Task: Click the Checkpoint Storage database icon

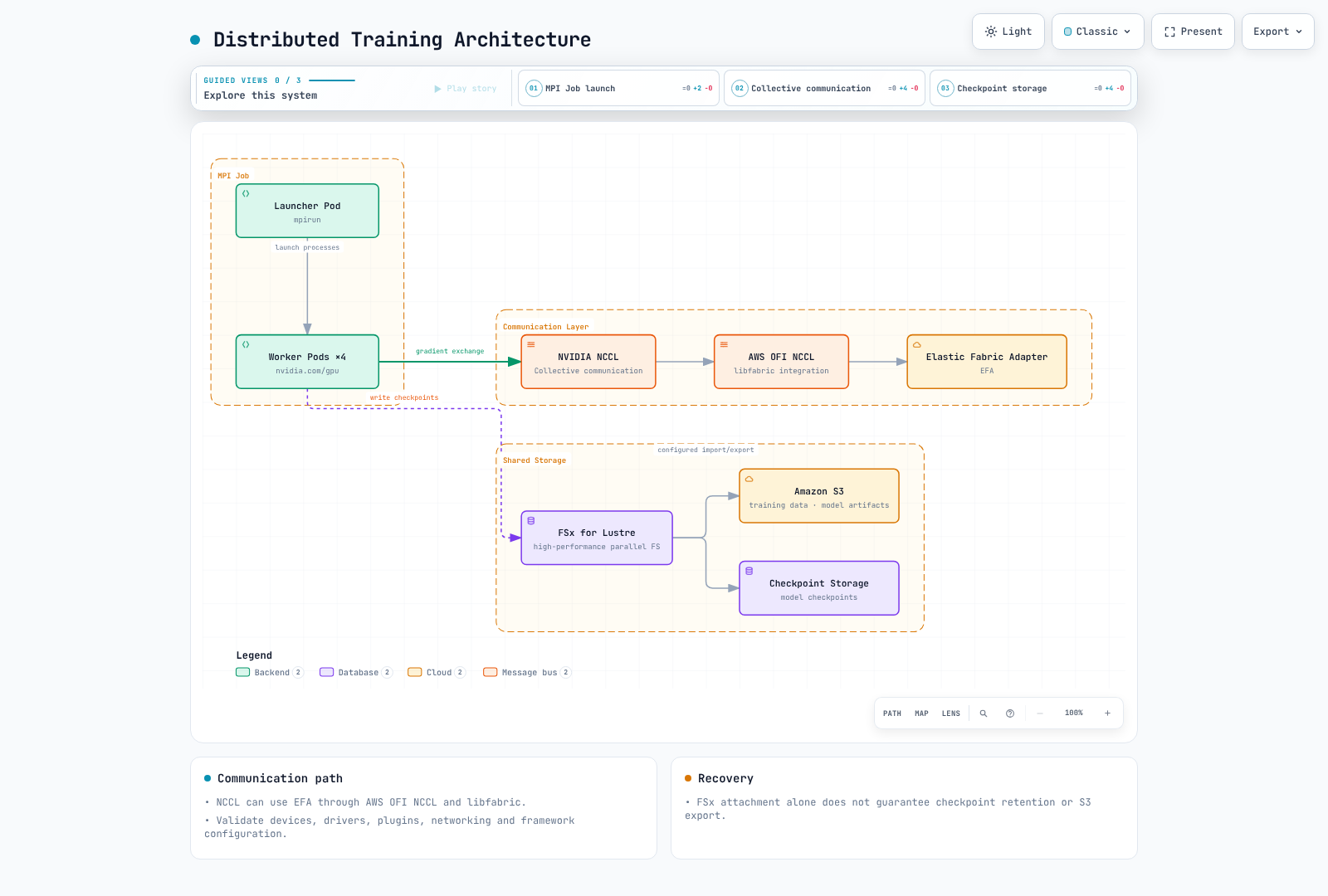Action: click(x=749, y=571)
